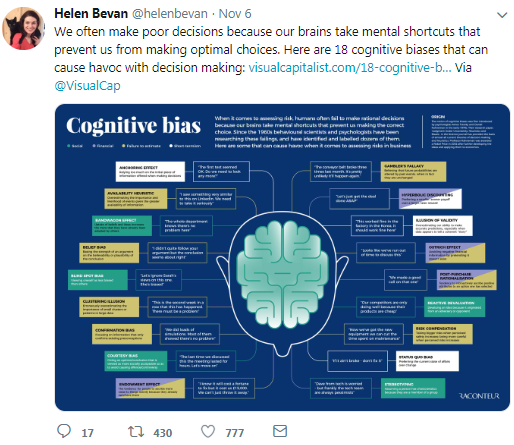This screenshot has width=514, height=445.
Task: Click the brain illustration in the infographic
Action: point(282,274)
